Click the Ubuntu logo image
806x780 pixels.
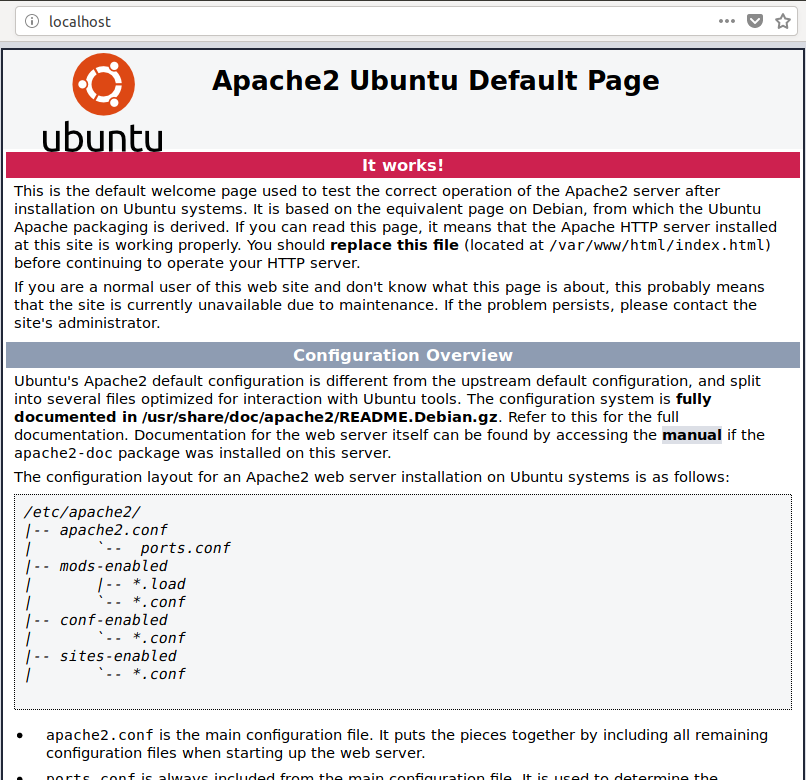pyautogui.click(x=103, y=102)
